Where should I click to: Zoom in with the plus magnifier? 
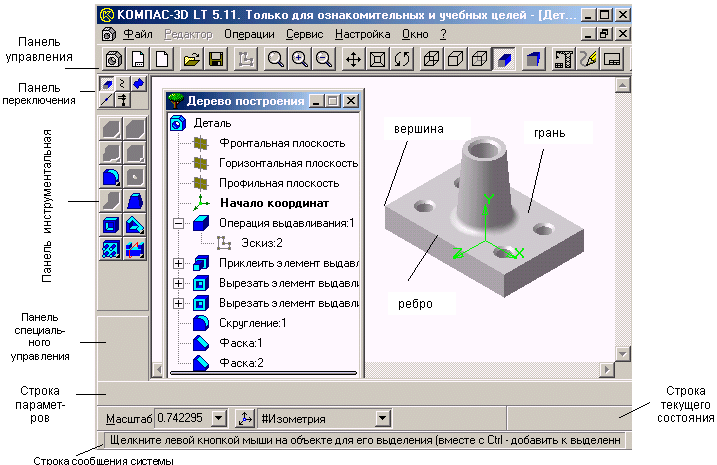click(300, 59)
